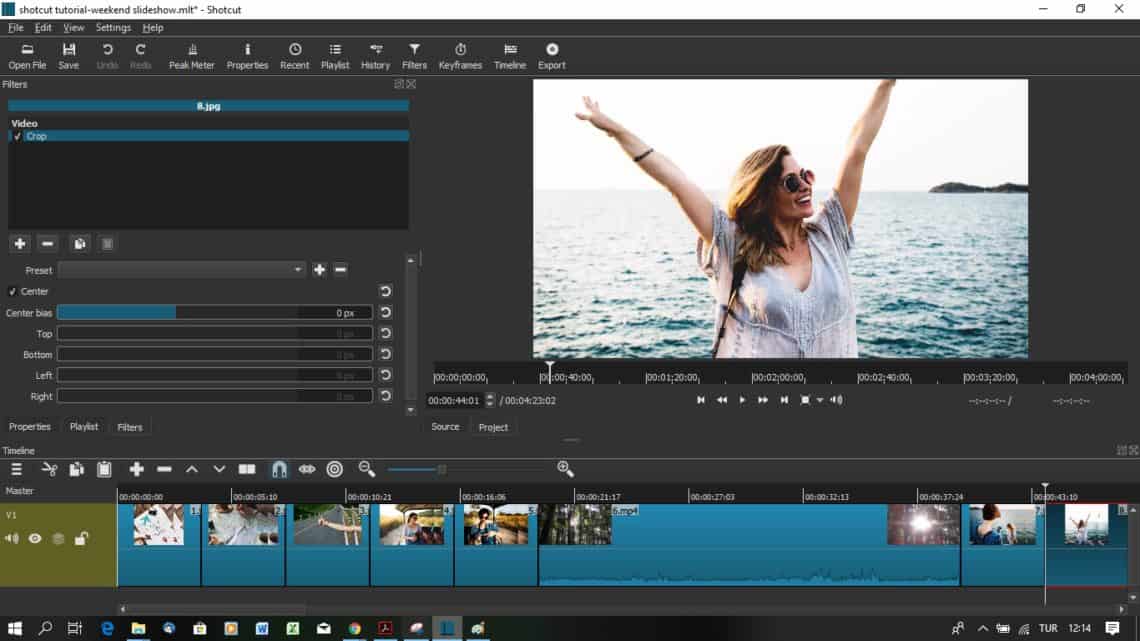The image size is (1140, 641).
Task: Append a clip using the plus icon
Action: tap(136, 469)
